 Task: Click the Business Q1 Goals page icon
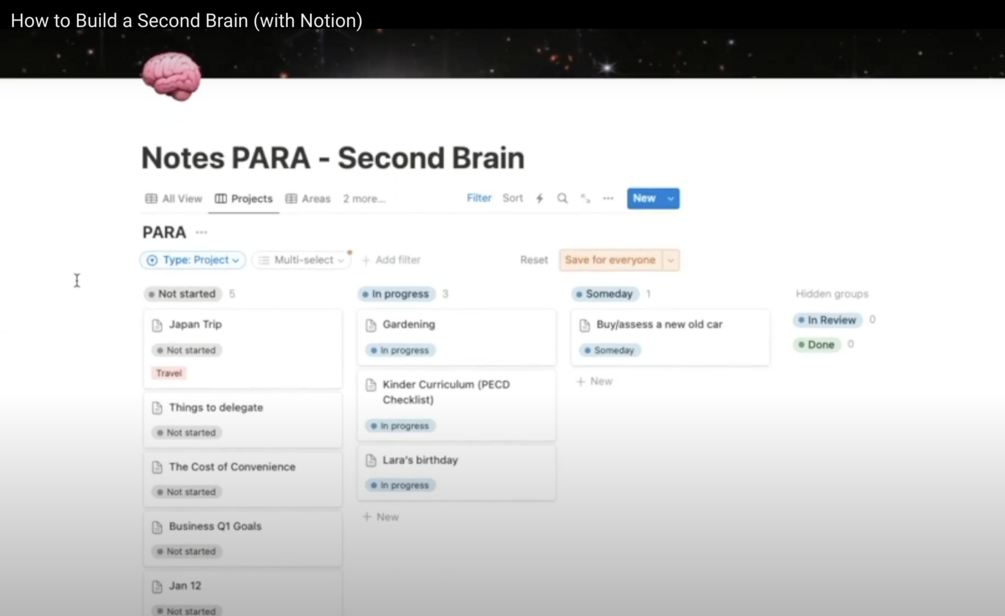[157, 527]
